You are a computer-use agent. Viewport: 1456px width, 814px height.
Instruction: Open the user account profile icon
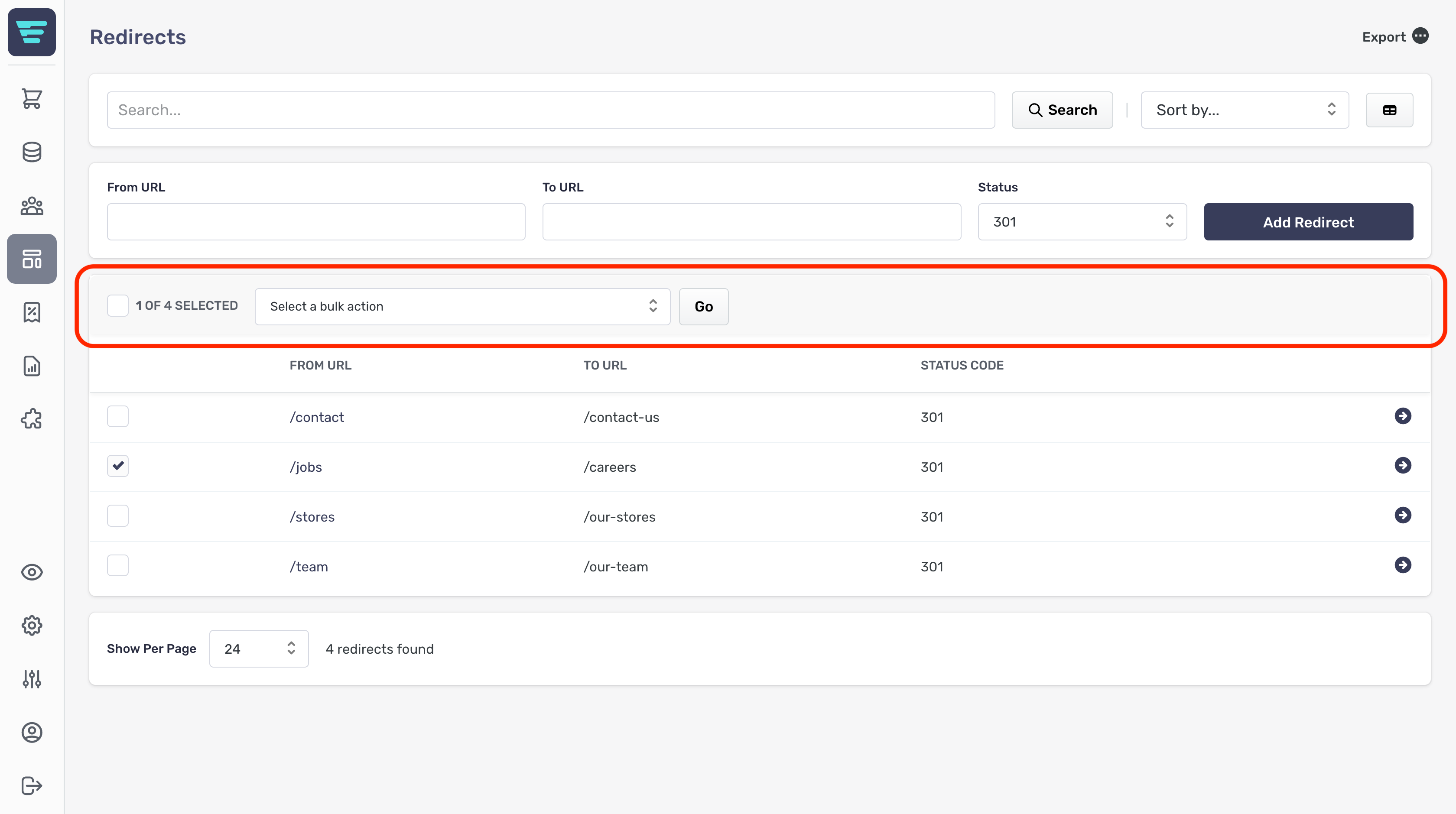click(32, 732)
